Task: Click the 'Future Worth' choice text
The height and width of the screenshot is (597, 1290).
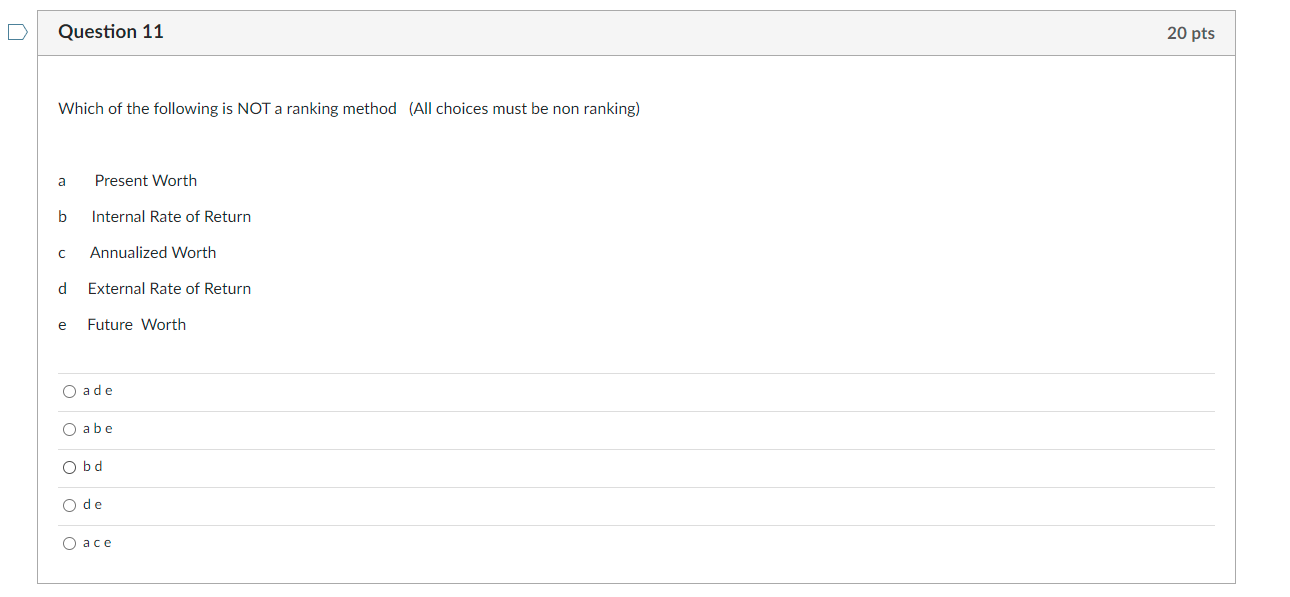Action: [136, 325]
